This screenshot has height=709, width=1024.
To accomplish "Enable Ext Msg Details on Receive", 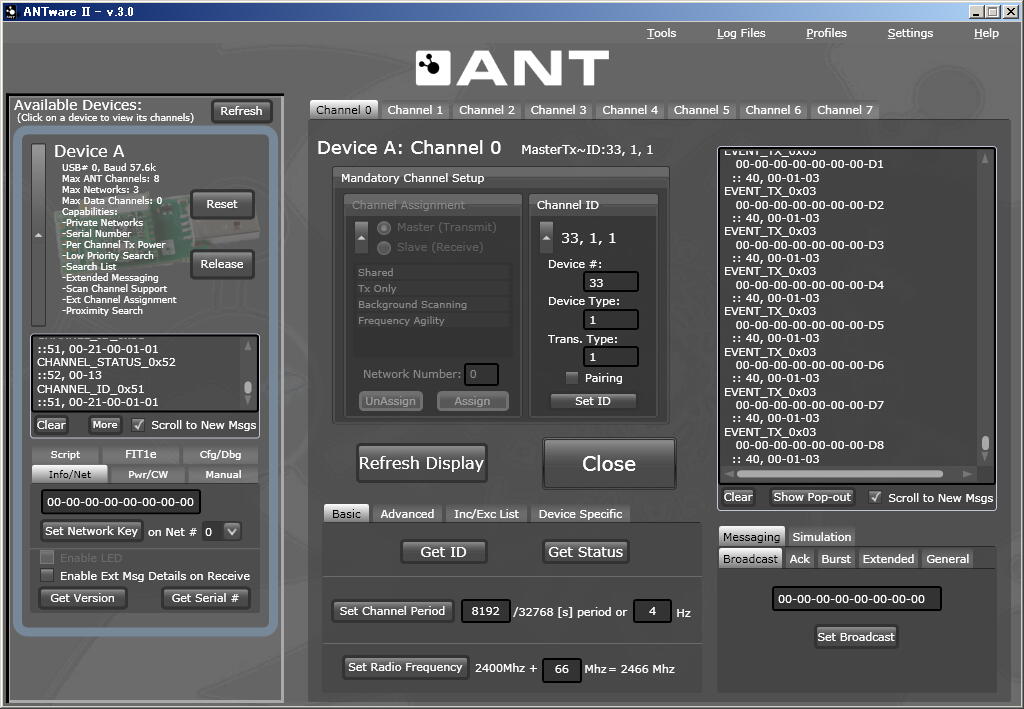I will click(47, 576).
